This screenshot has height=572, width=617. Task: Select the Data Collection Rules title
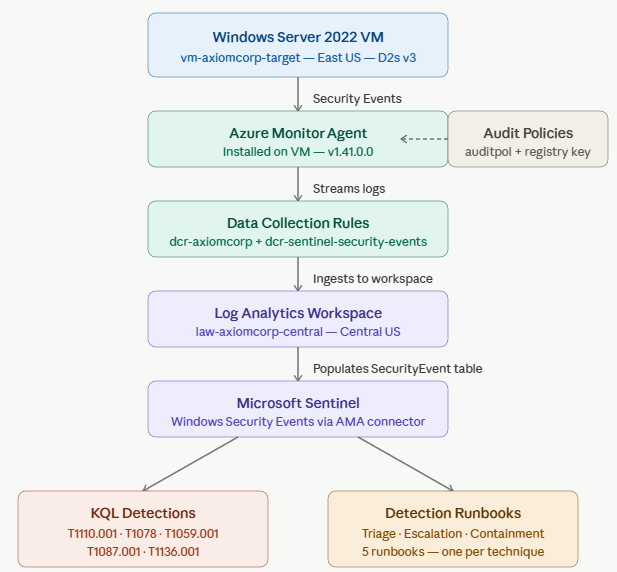[298, 223]
